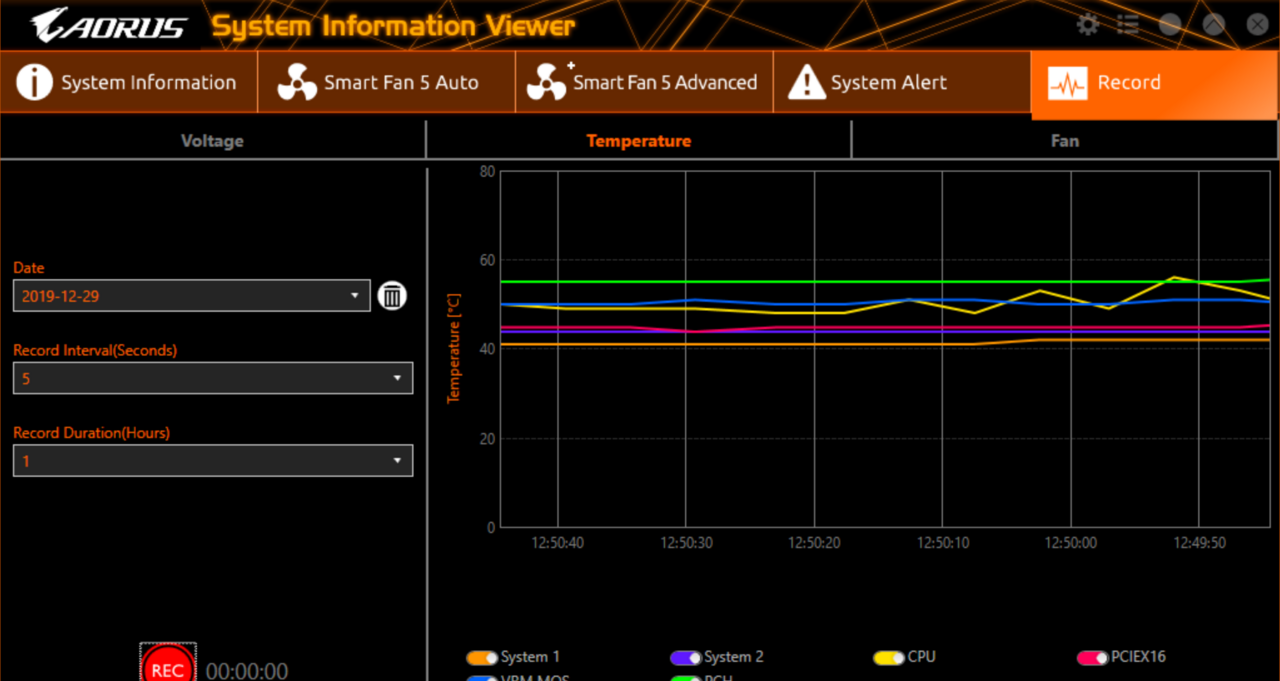Click the round up-arrow collapse button
This screenshot has height=681, width=1280.
(1213, 25)
